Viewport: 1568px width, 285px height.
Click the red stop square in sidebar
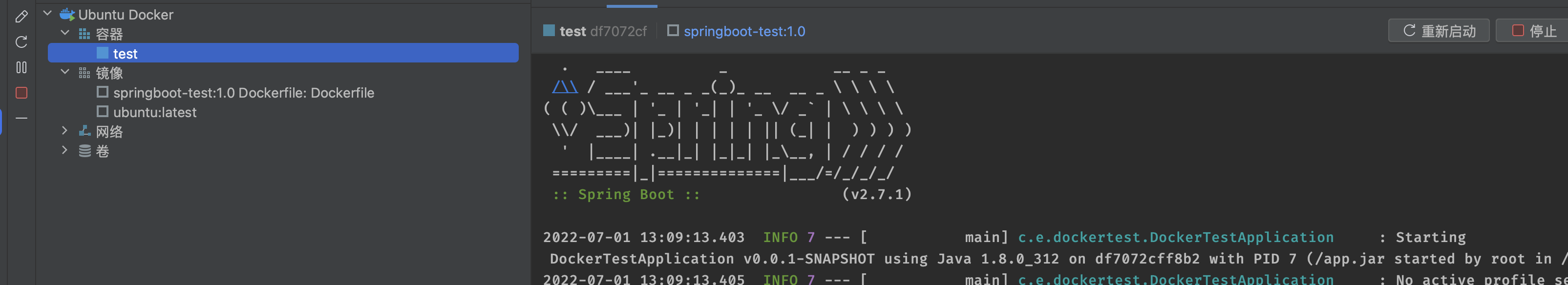click(x=21, y=93)
